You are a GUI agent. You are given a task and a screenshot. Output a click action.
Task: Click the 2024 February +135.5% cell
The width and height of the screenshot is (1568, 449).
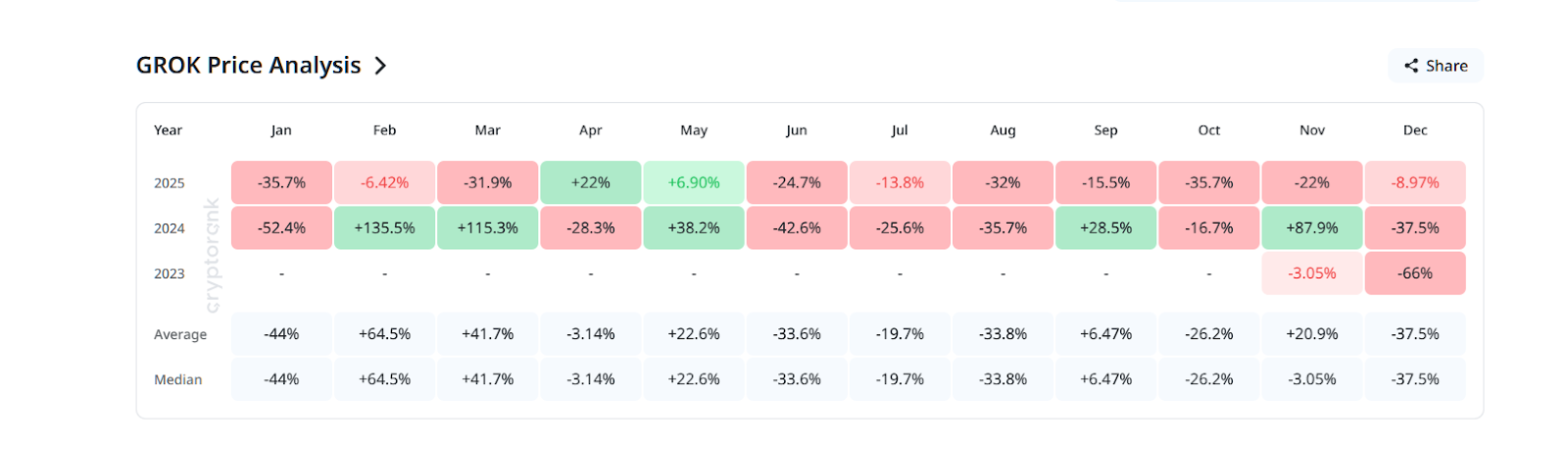pos(384,227)
